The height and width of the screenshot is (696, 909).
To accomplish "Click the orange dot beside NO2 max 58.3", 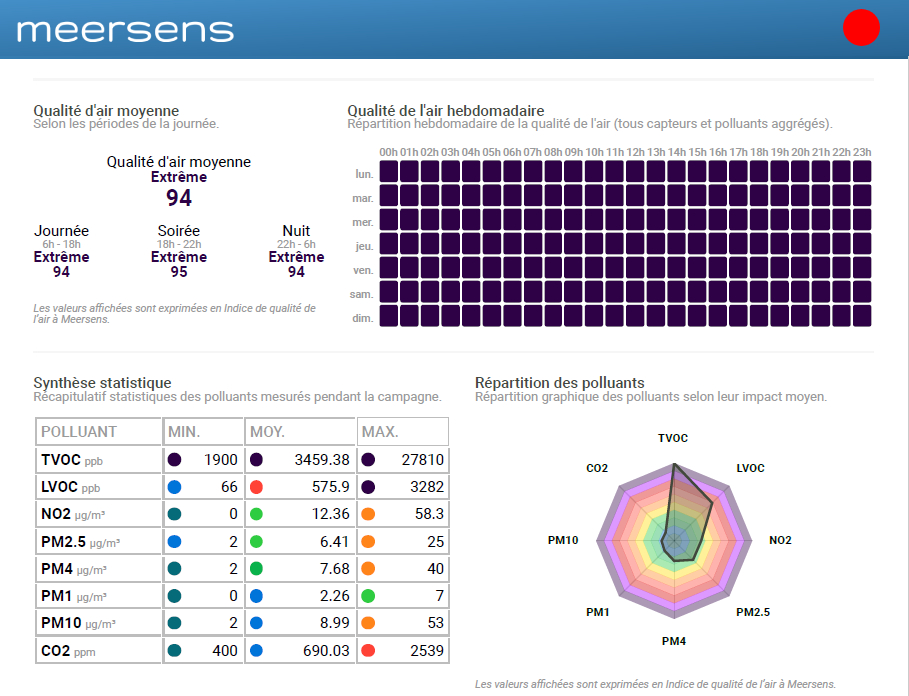I will [x=368, y=514].
